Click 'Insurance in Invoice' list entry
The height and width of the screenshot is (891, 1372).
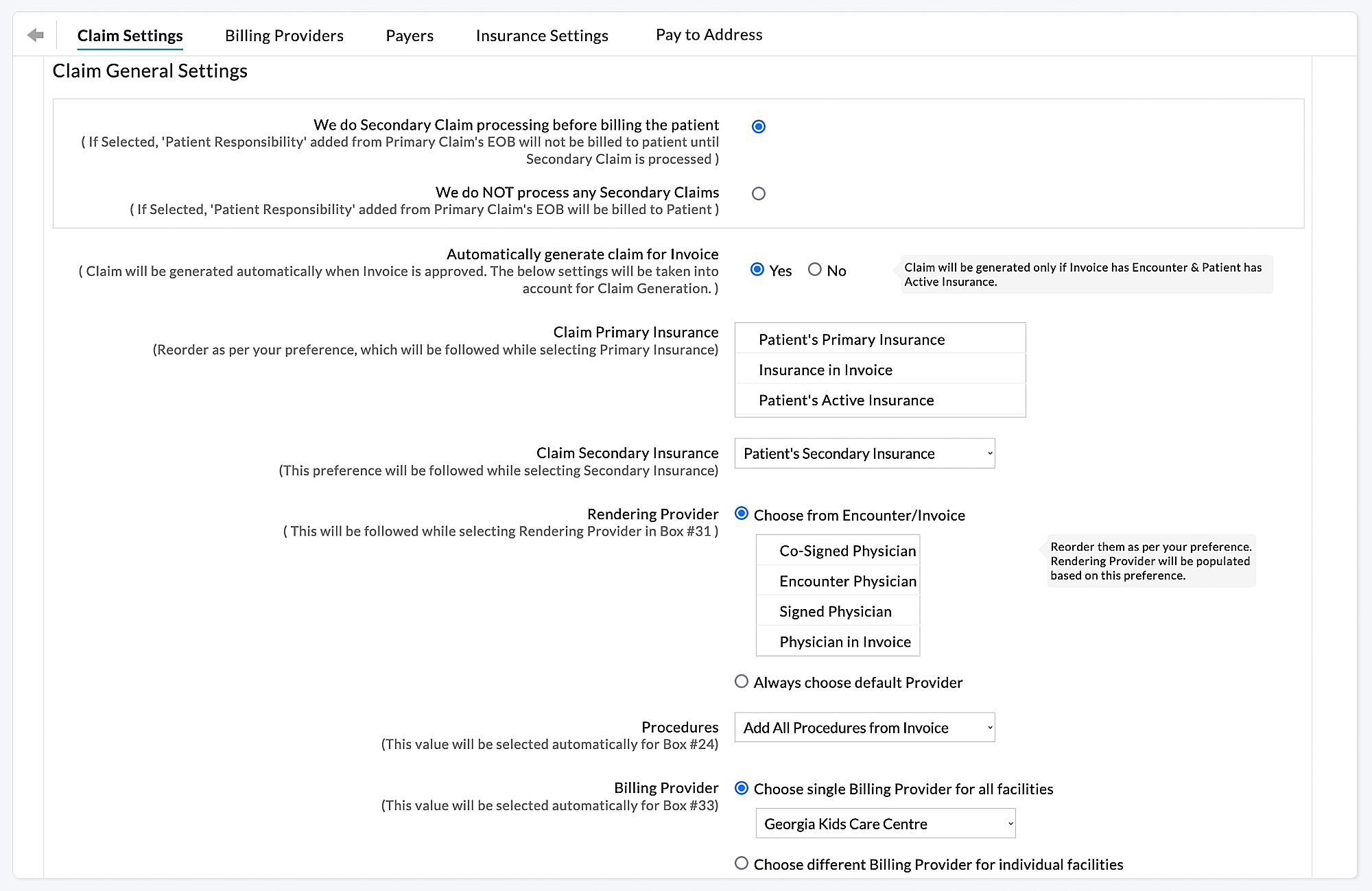click(x=825, y=369)
